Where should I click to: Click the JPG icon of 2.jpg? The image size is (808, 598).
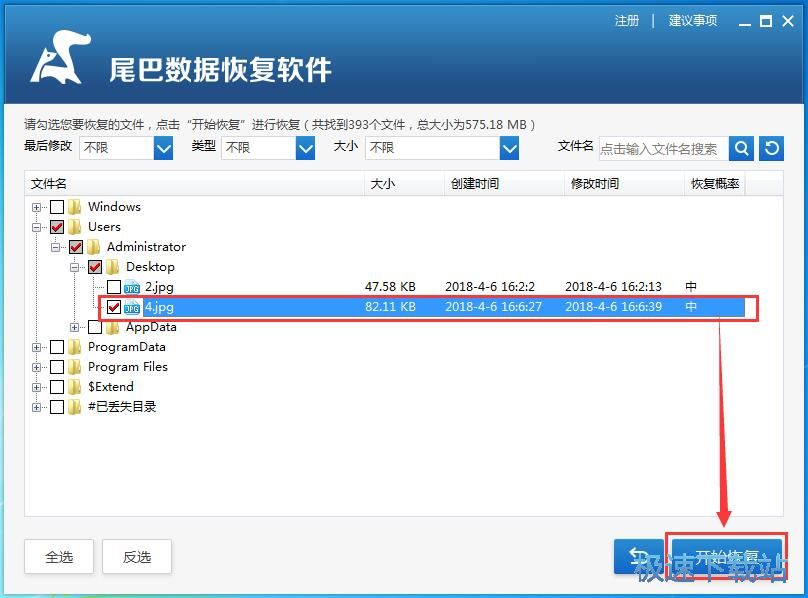coord(132,287)
